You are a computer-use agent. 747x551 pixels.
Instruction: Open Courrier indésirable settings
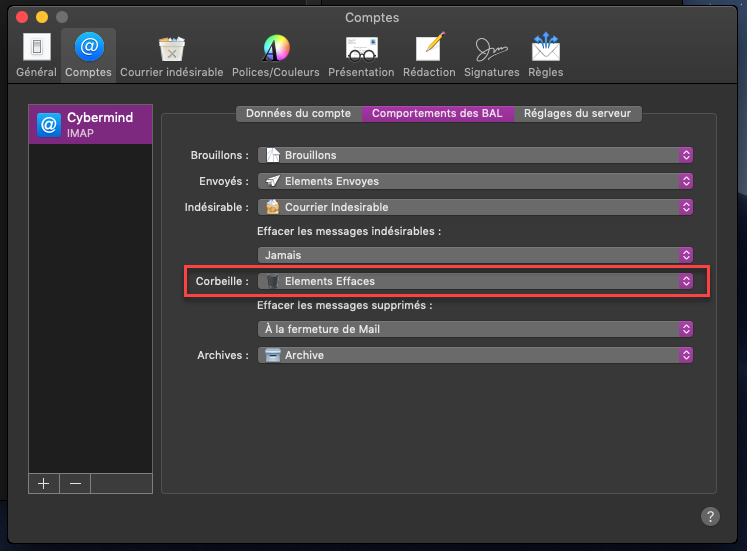[171, 55]
